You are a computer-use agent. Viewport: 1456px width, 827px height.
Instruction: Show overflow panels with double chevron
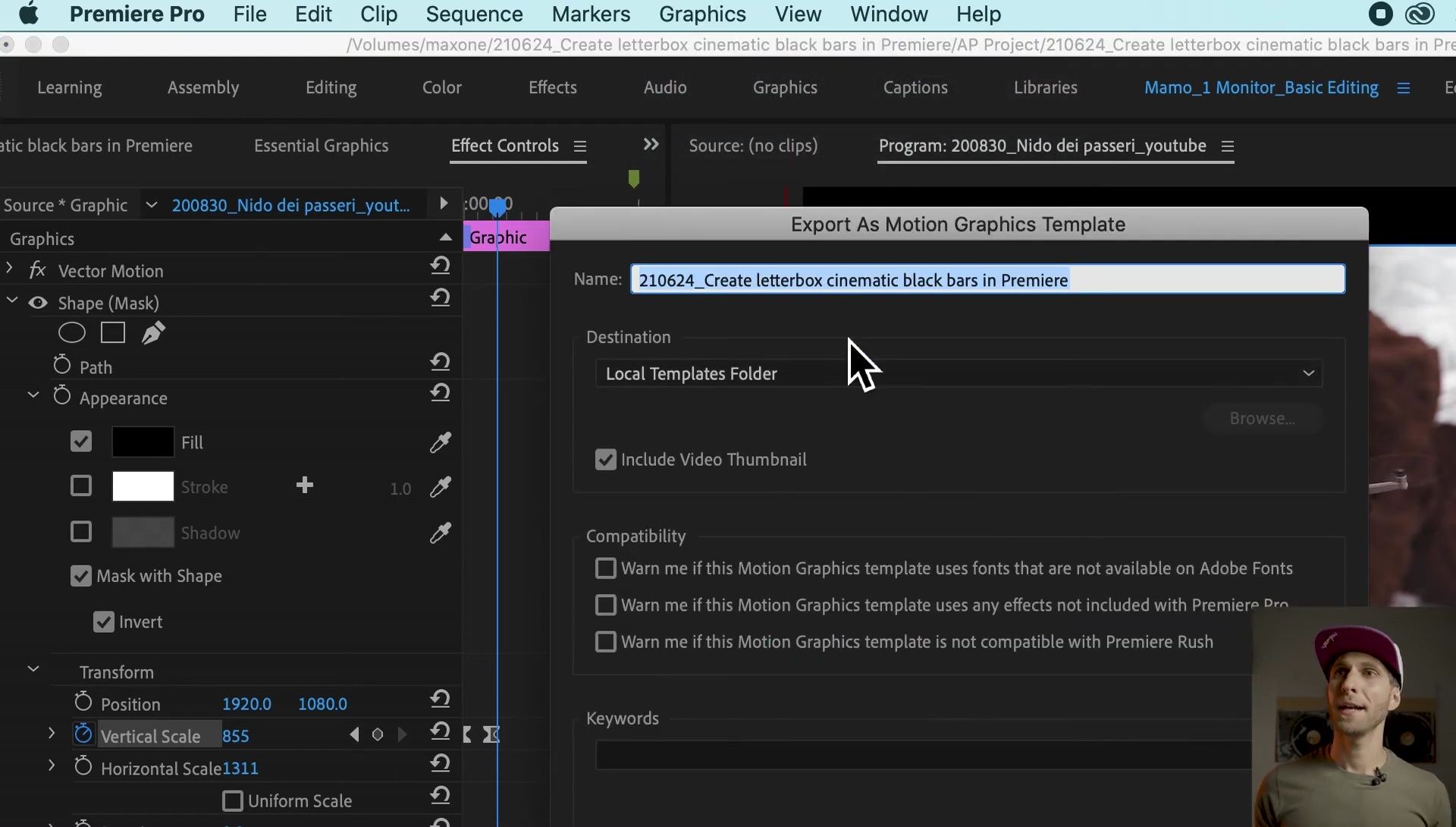[651, 144]
